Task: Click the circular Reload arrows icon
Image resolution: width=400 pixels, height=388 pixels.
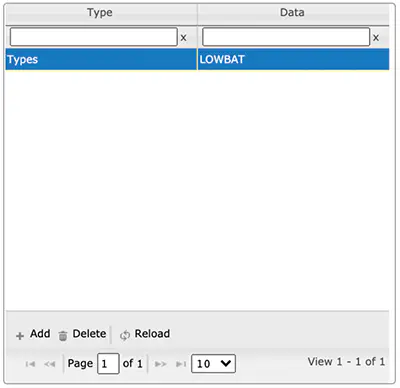Action: click(125, 336)
